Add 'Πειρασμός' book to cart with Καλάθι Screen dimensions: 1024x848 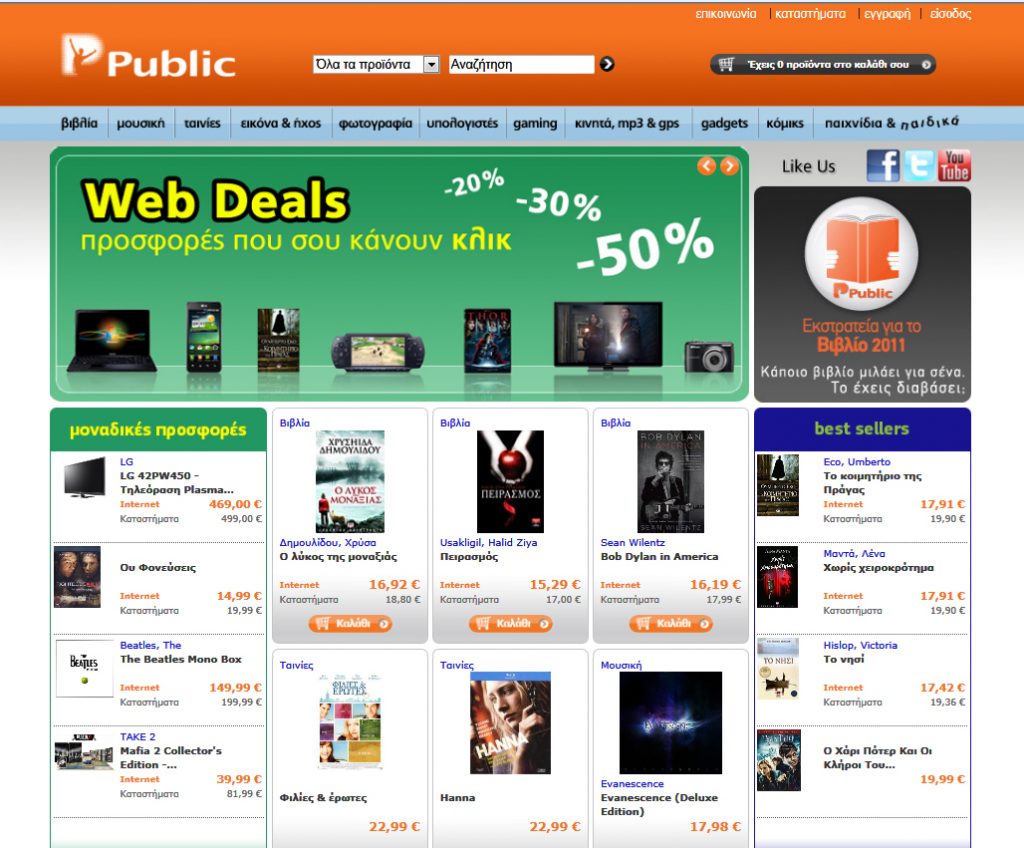coord(511,624)
